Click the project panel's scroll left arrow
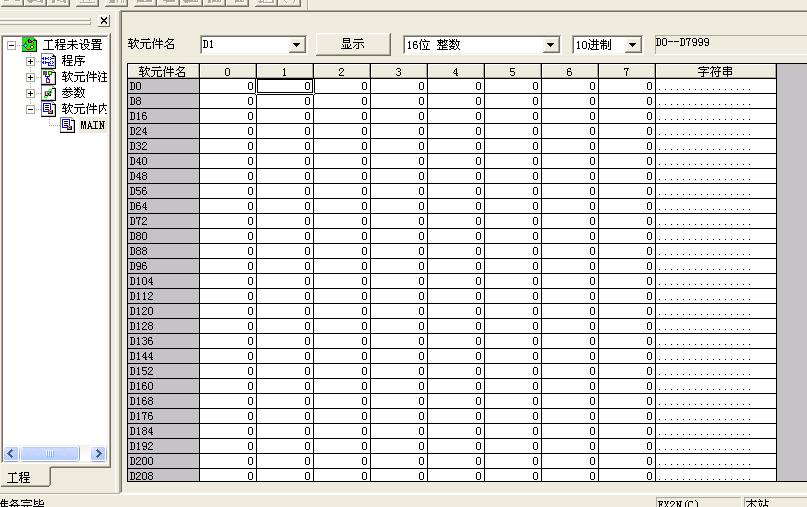The image size is (807, 507). [11, 454]
